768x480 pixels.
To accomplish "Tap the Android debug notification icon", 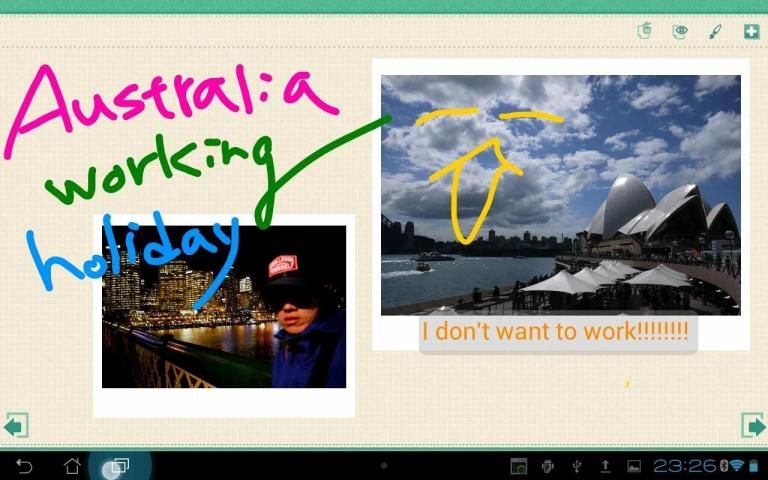I will click(x=547, y=466).
